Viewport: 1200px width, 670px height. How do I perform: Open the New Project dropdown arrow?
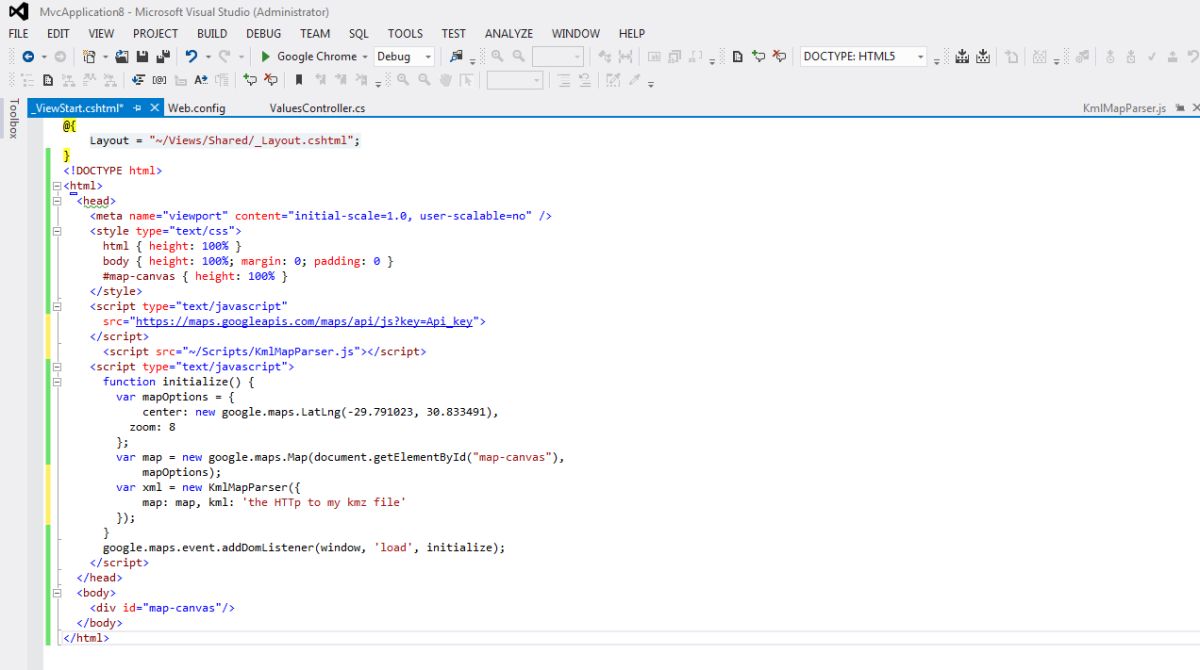pos(105,57)
